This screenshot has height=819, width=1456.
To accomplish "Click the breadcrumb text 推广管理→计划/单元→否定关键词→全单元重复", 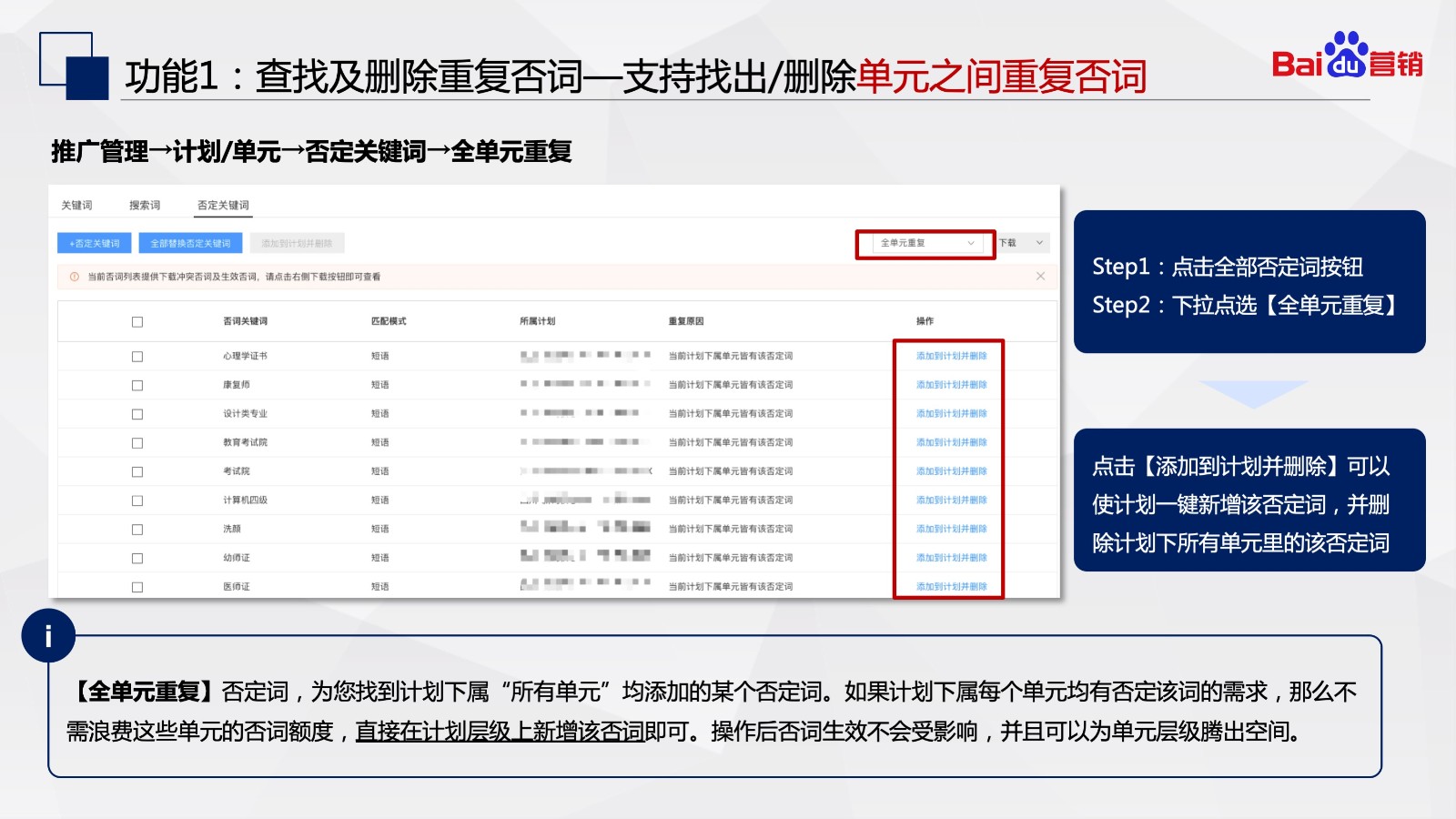I will 311,152.
